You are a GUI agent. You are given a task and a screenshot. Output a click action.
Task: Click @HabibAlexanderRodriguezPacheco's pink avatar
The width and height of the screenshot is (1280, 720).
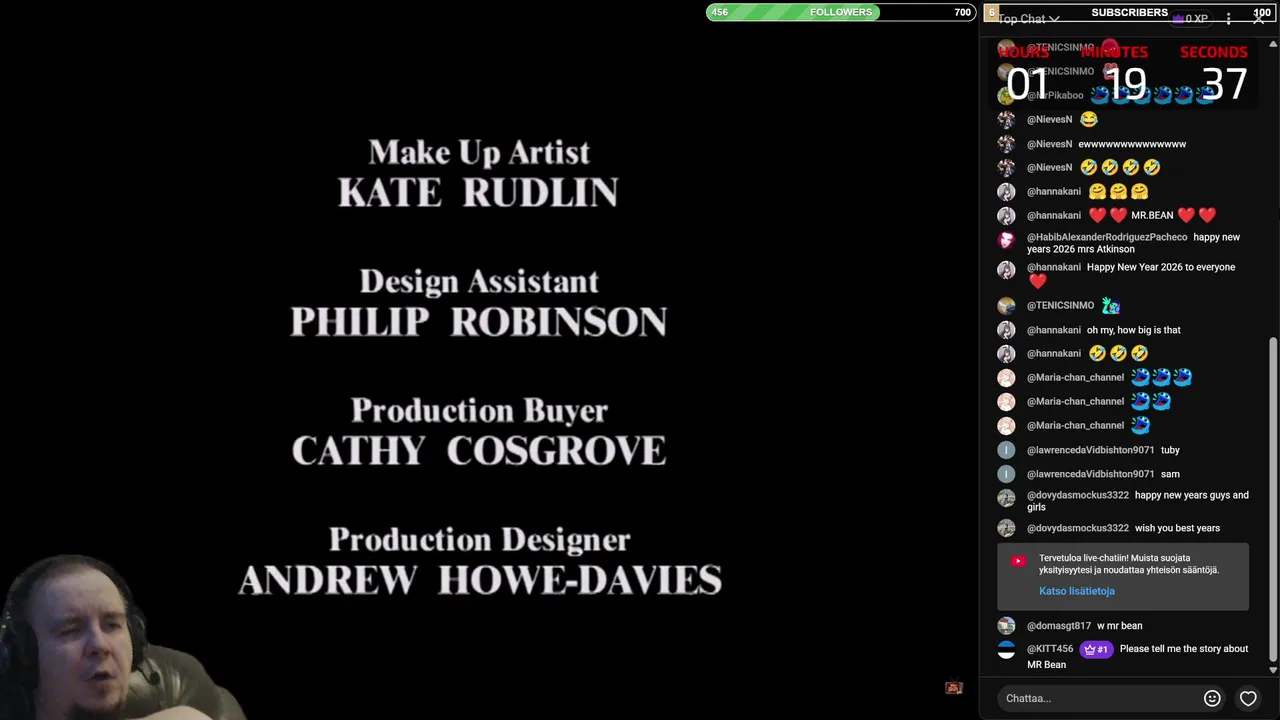click(1006, 240)
